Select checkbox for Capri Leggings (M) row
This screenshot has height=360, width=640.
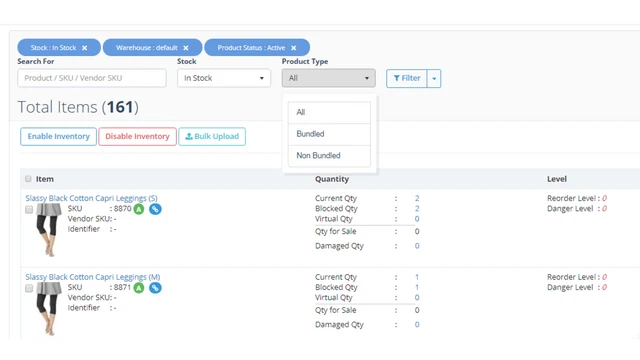point(29,289)
